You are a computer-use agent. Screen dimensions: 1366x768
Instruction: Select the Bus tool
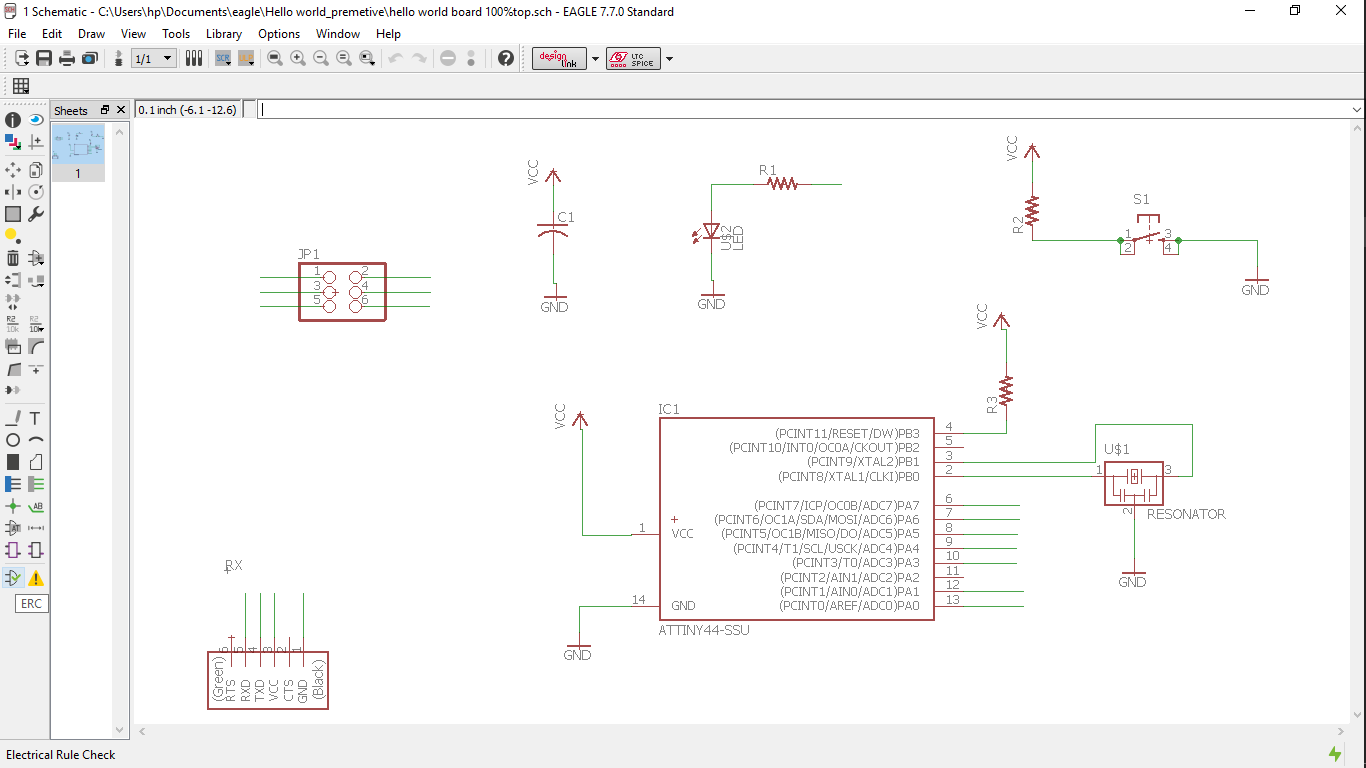click(x=13, y=484)
